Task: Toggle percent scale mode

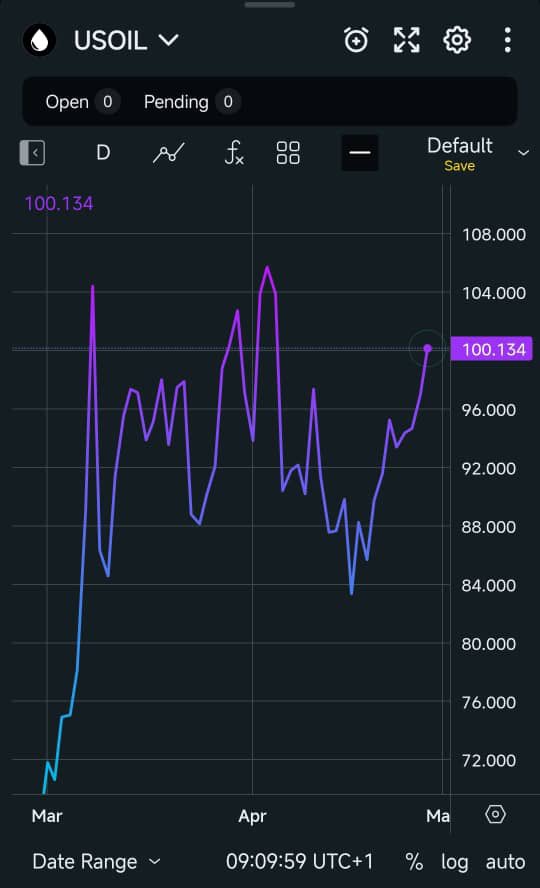Action: point(414,862)
